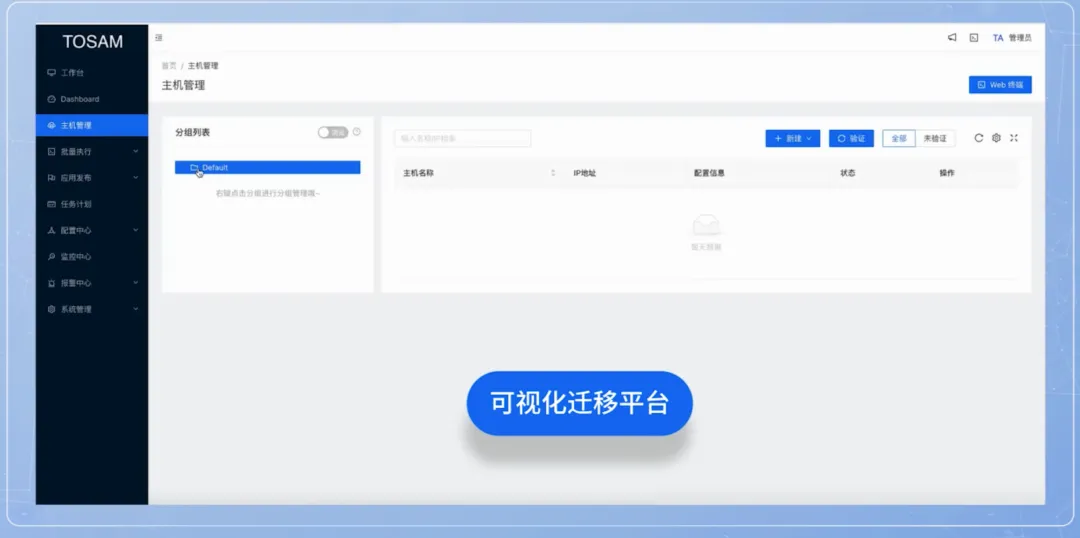This screenshot has width=1080, height=538.
Task: Click the fullscreen icon on the table toolbar
Action: 1014,138
